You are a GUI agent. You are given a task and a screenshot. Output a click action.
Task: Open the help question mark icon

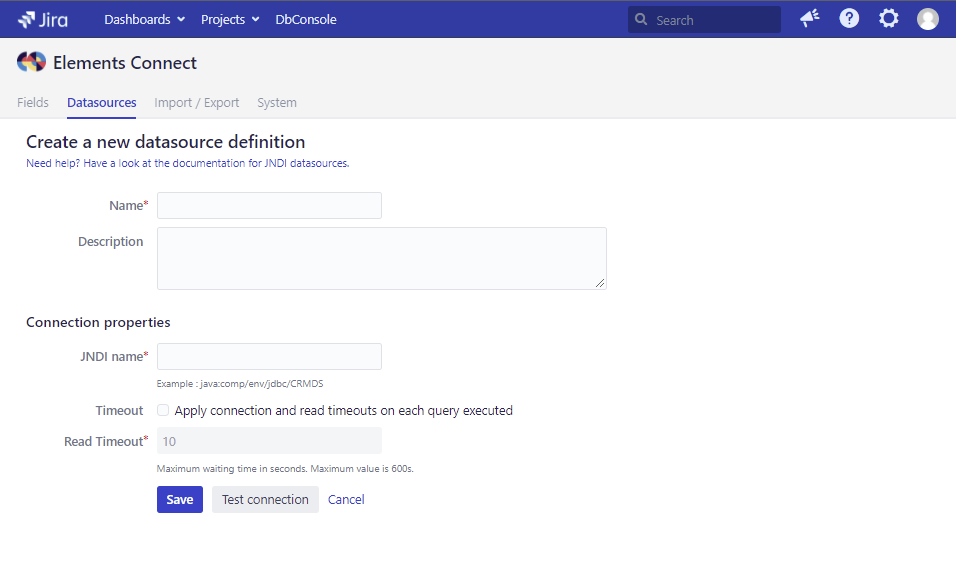849,19
